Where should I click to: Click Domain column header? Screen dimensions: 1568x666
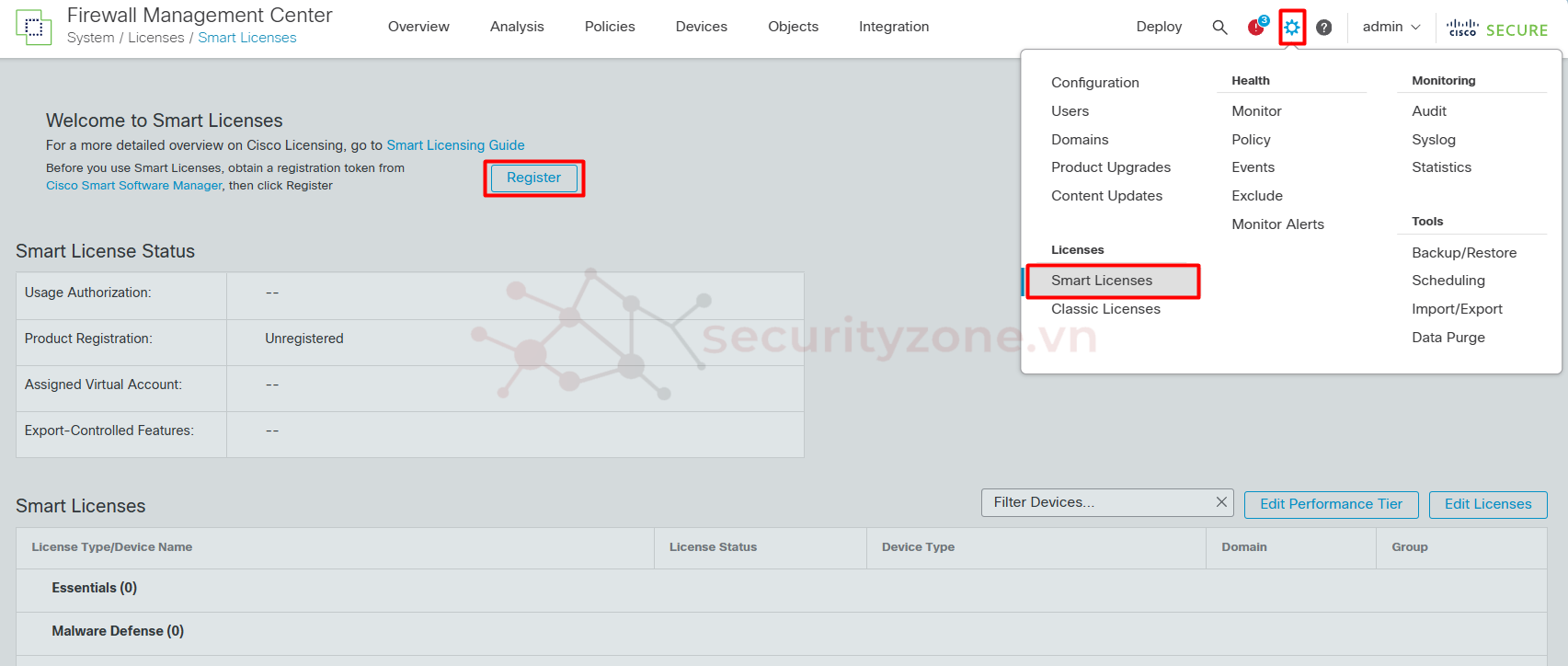coord(1243,547)
